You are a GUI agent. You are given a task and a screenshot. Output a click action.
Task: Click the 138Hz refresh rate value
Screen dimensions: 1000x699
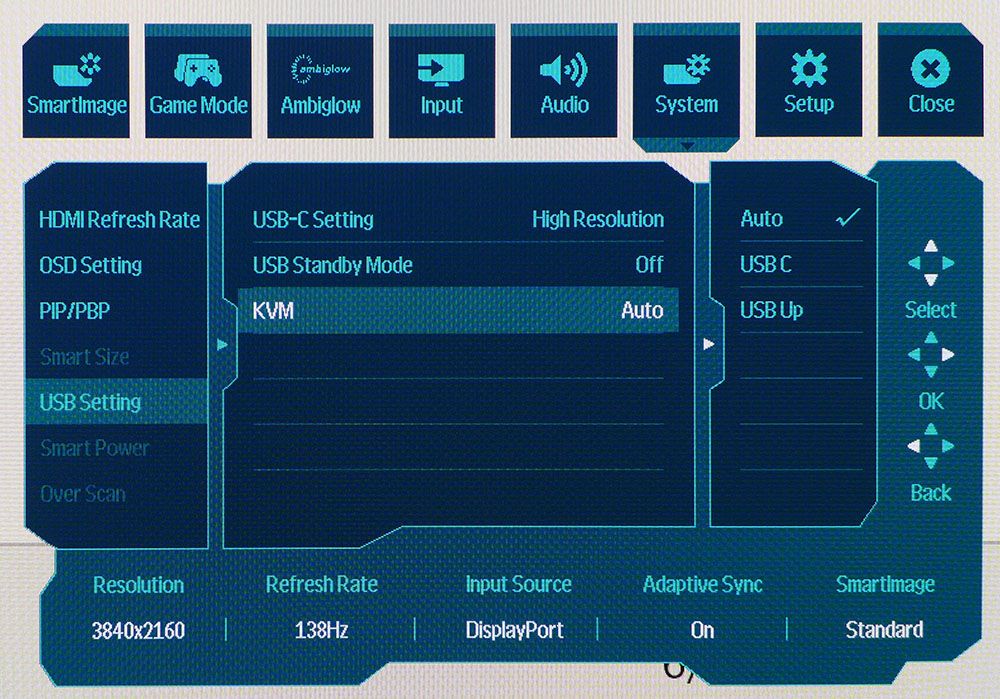[321, 630]
